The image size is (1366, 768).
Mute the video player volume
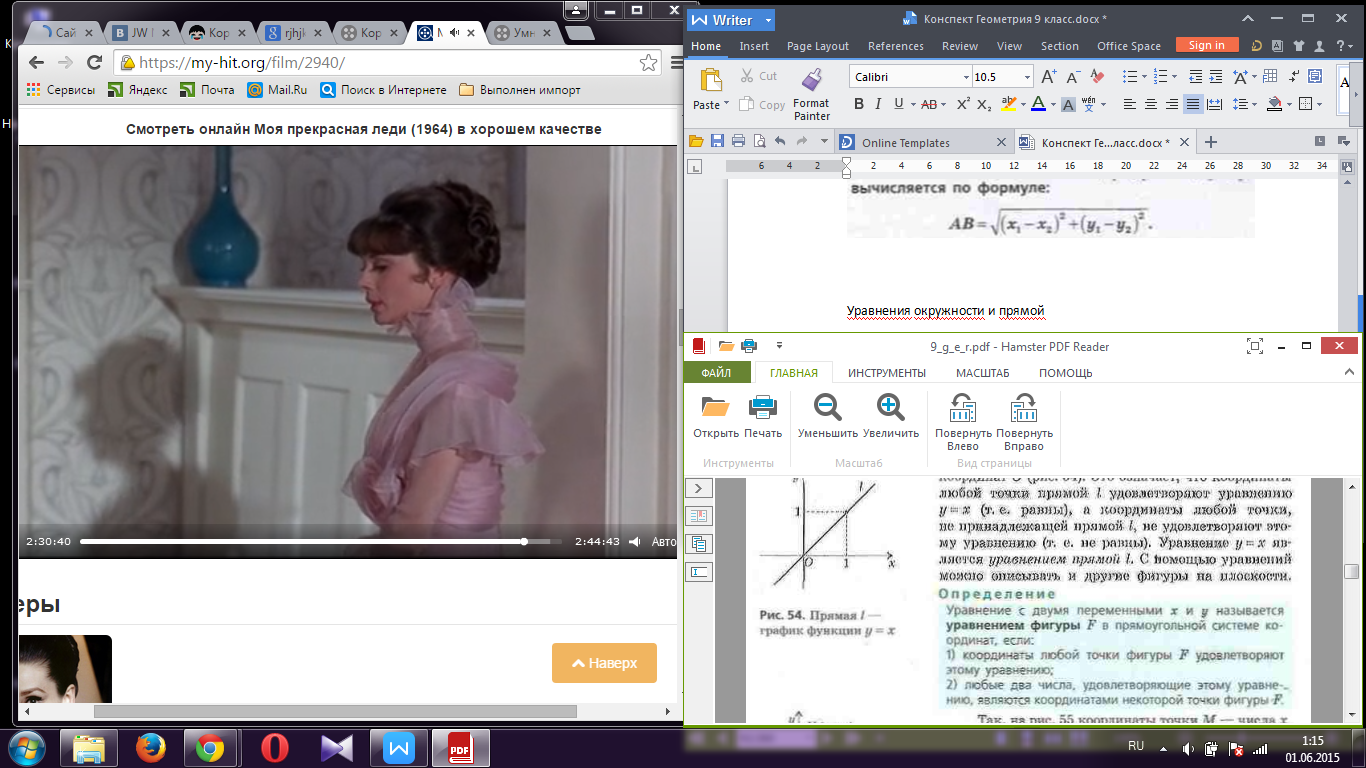(x=634, y=542)
